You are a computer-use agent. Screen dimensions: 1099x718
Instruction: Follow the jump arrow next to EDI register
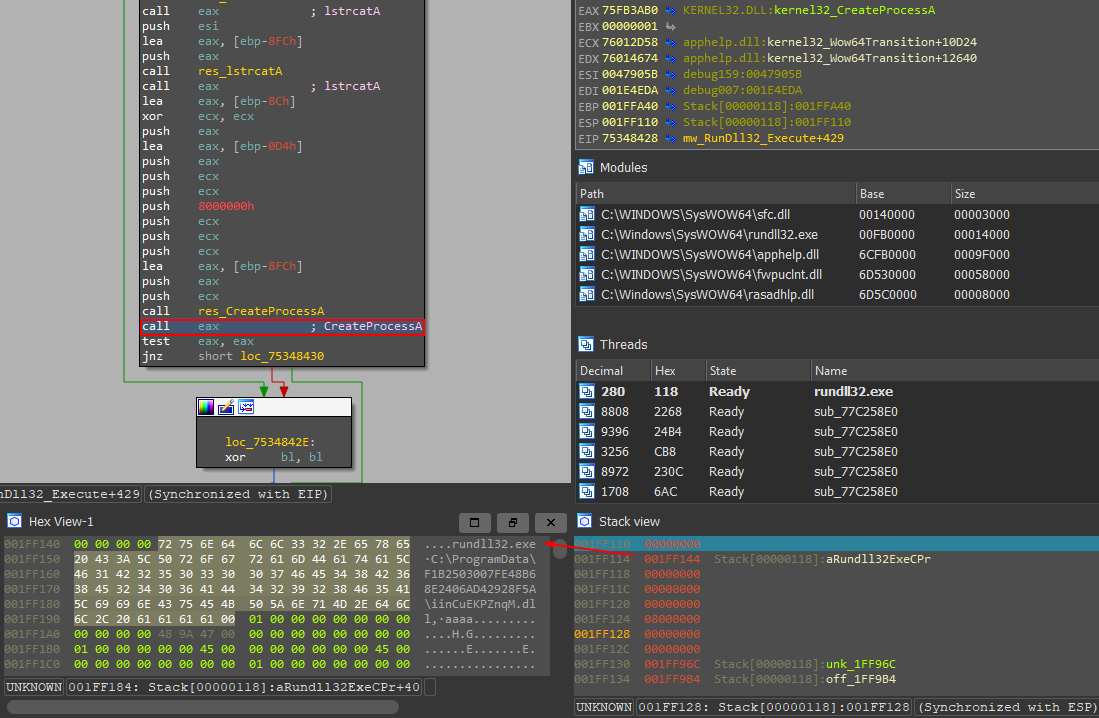tap(671, 90)
